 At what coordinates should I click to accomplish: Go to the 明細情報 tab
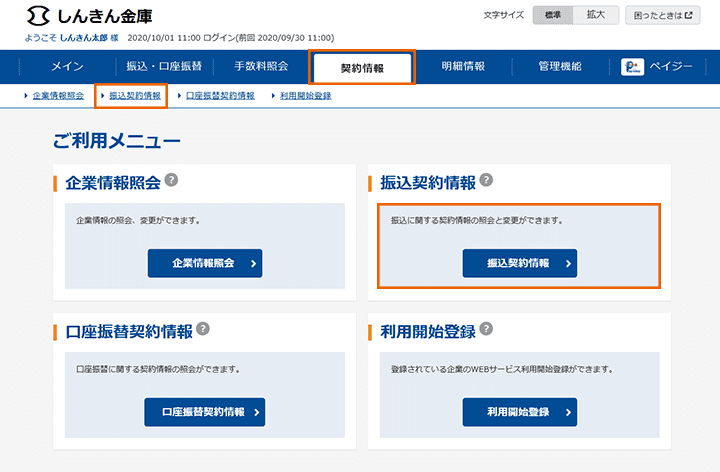(463, 67)
